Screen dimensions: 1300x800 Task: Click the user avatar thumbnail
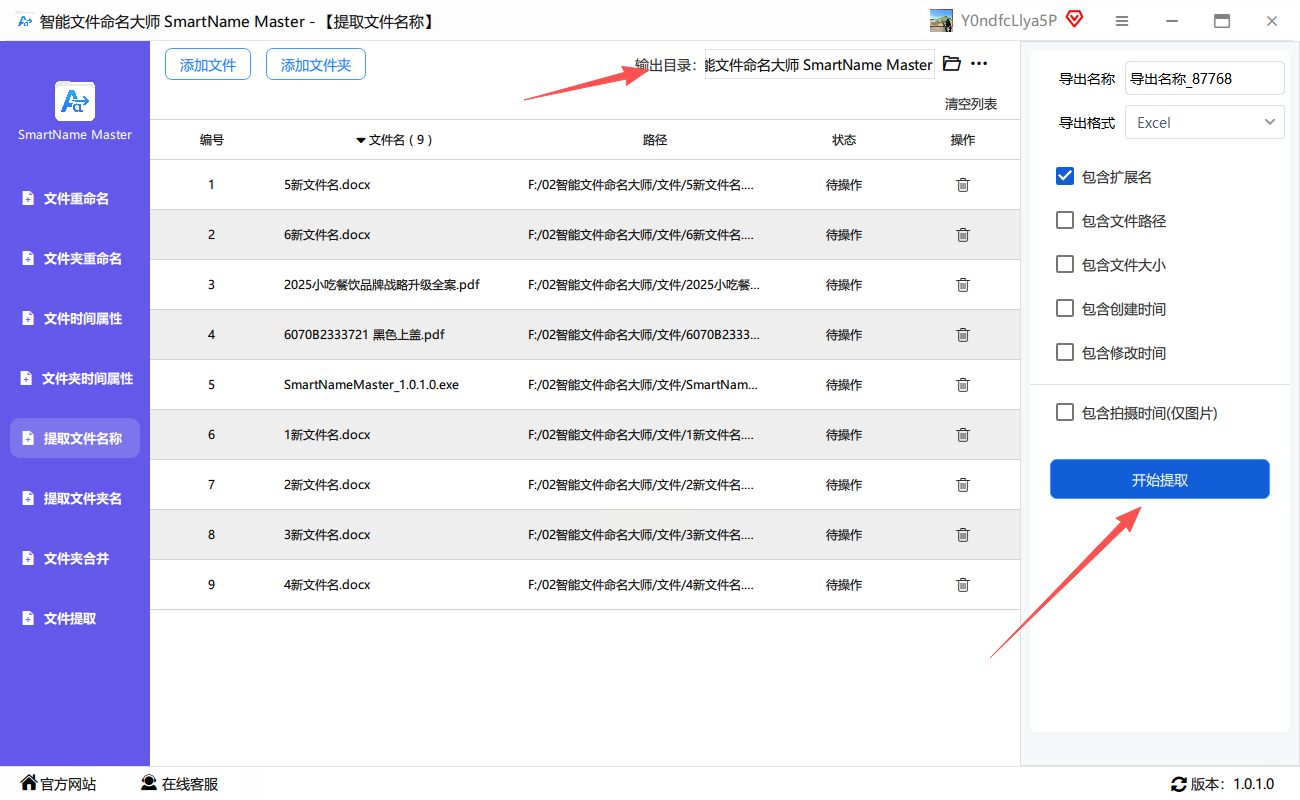pyautogui.click(x=941, y=21)
